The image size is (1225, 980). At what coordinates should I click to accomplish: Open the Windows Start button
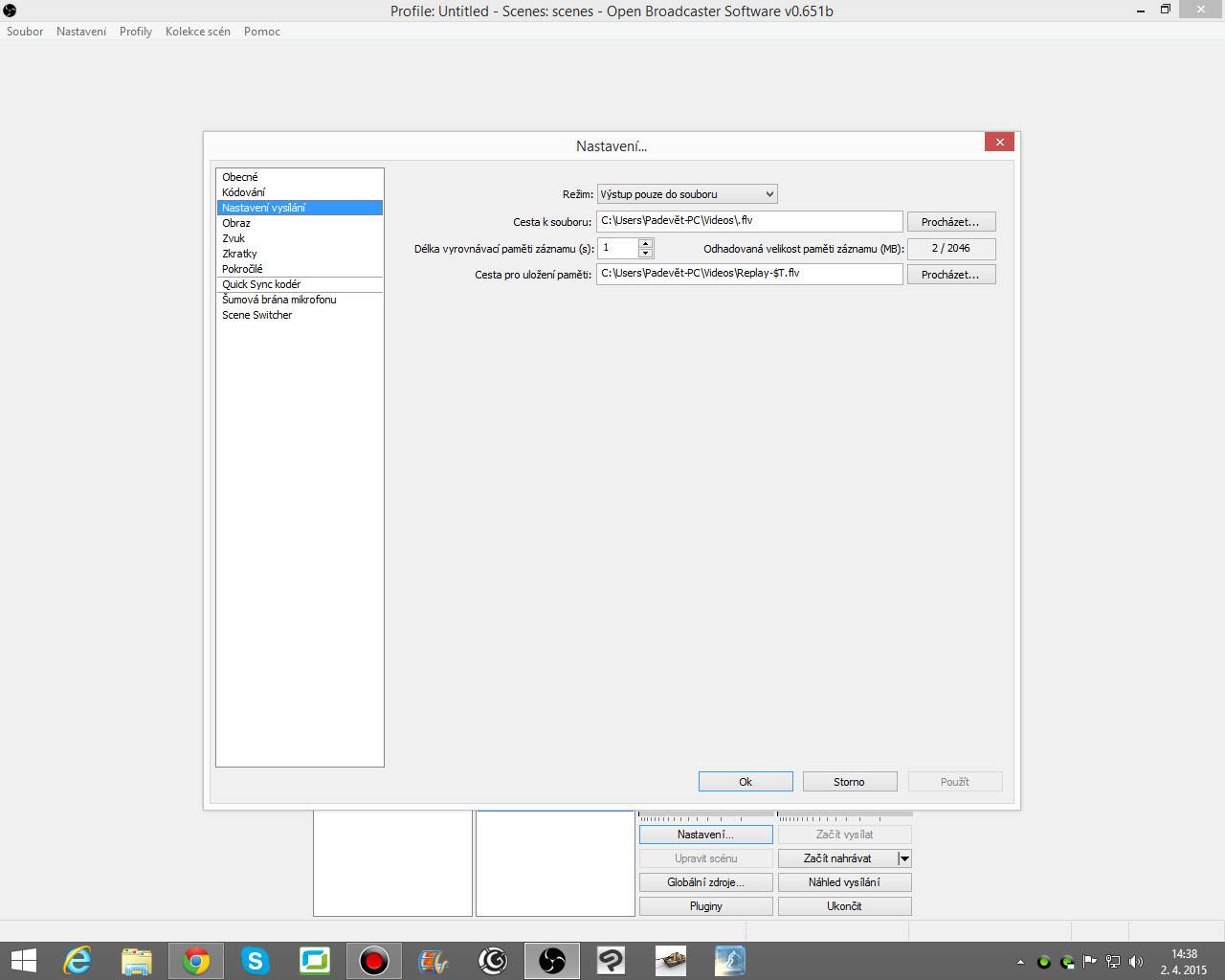point(23,961)
